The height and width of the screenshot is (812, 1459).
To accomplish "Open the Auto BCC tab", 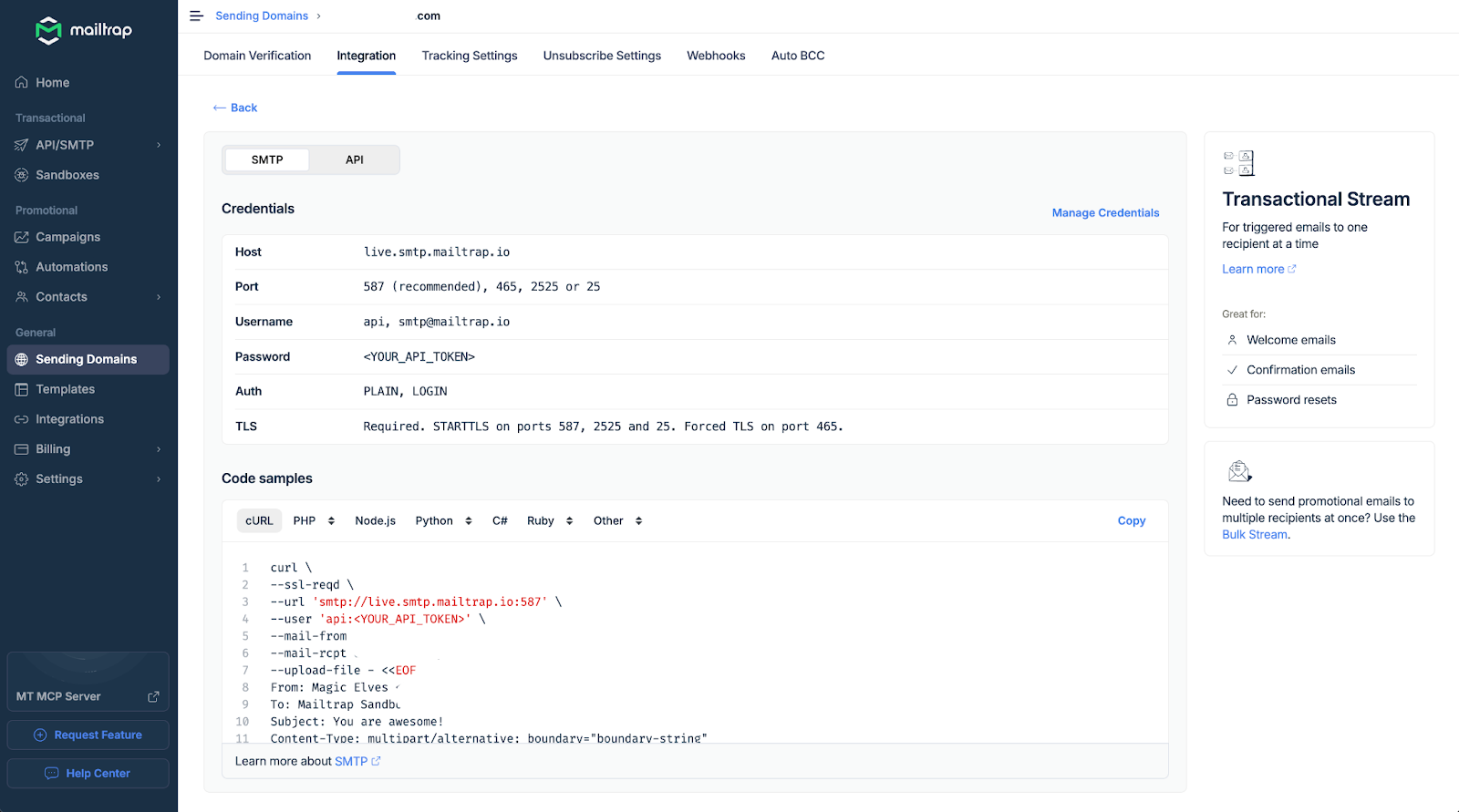I will point(798,56).
